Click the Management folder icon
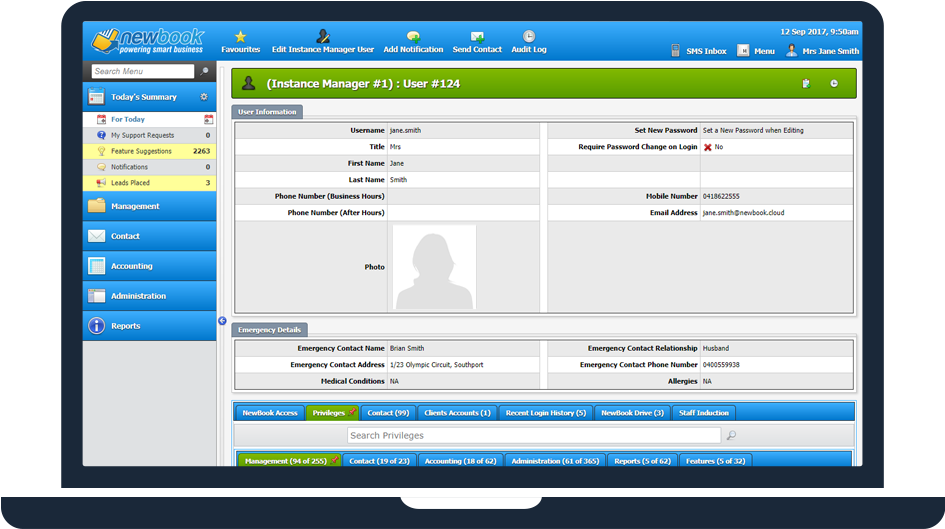This screenshot has width=945, height=529. coord(96,206)
